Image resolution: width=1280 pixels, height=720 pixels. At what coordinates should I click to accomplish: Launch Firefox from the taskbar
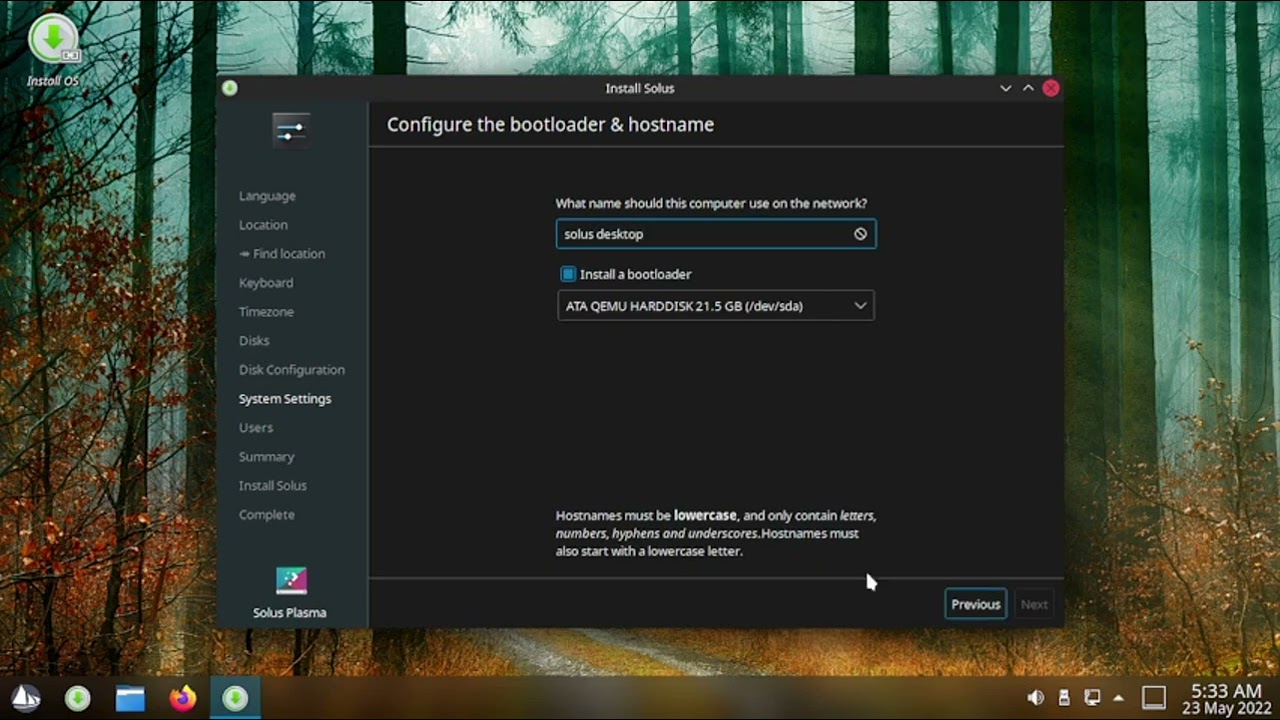182,698
